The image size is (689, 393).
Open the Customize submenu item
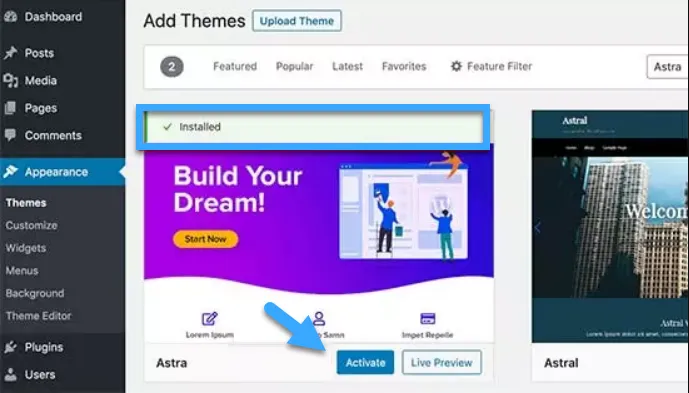pyautogui.click(x=31, y=226)
